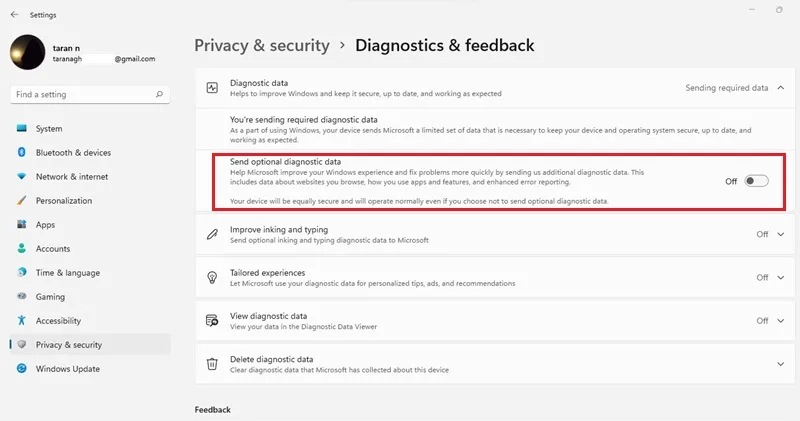Click the Windows Update sync icon

[x=21, y=368]
